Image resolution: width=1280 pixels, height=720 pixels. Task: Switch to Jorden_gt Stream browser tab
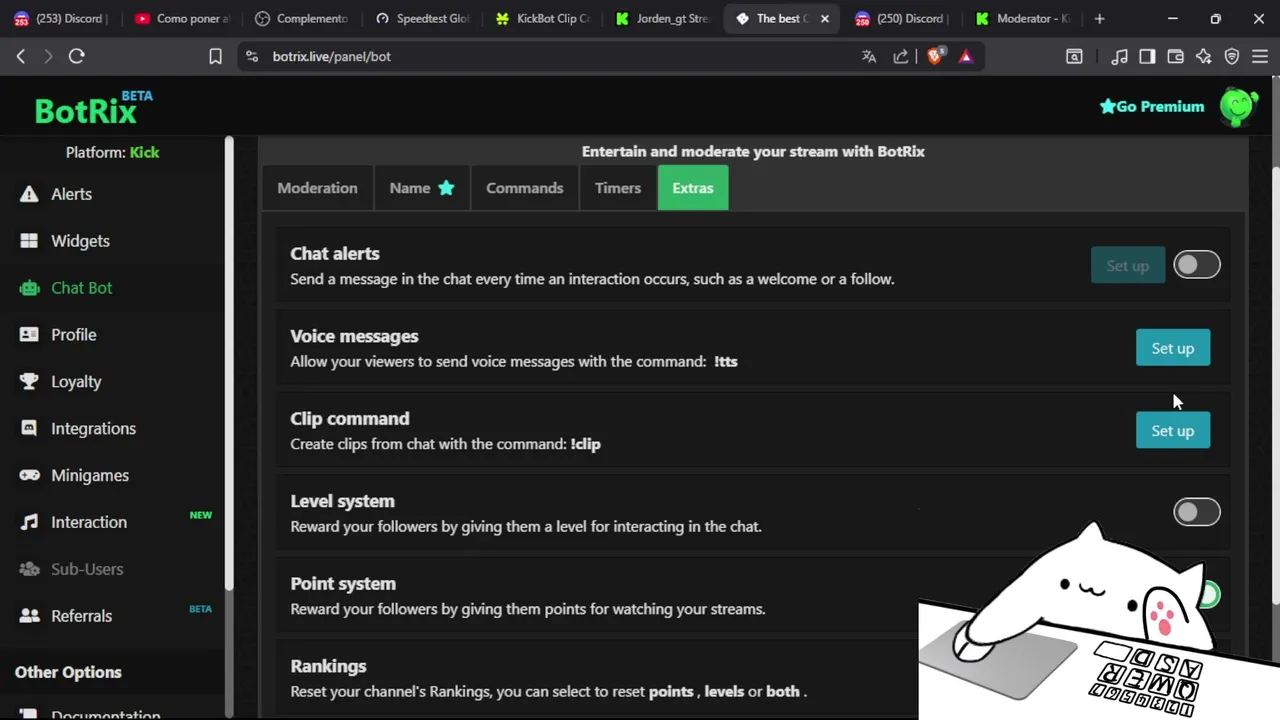[x=662, y=18]
